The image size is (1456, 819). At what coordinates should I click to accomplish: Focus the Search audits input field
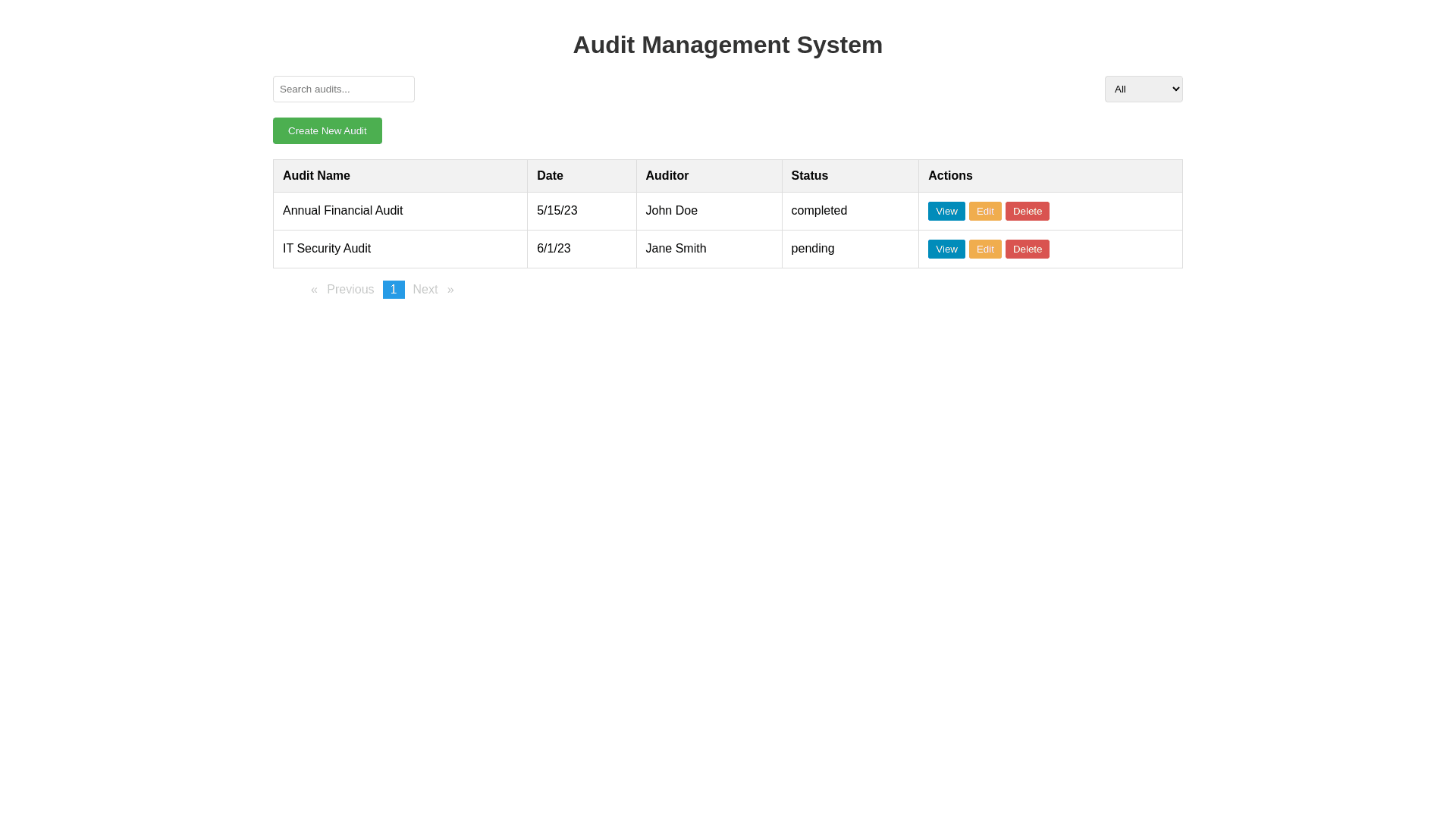(x=344, y=89)
